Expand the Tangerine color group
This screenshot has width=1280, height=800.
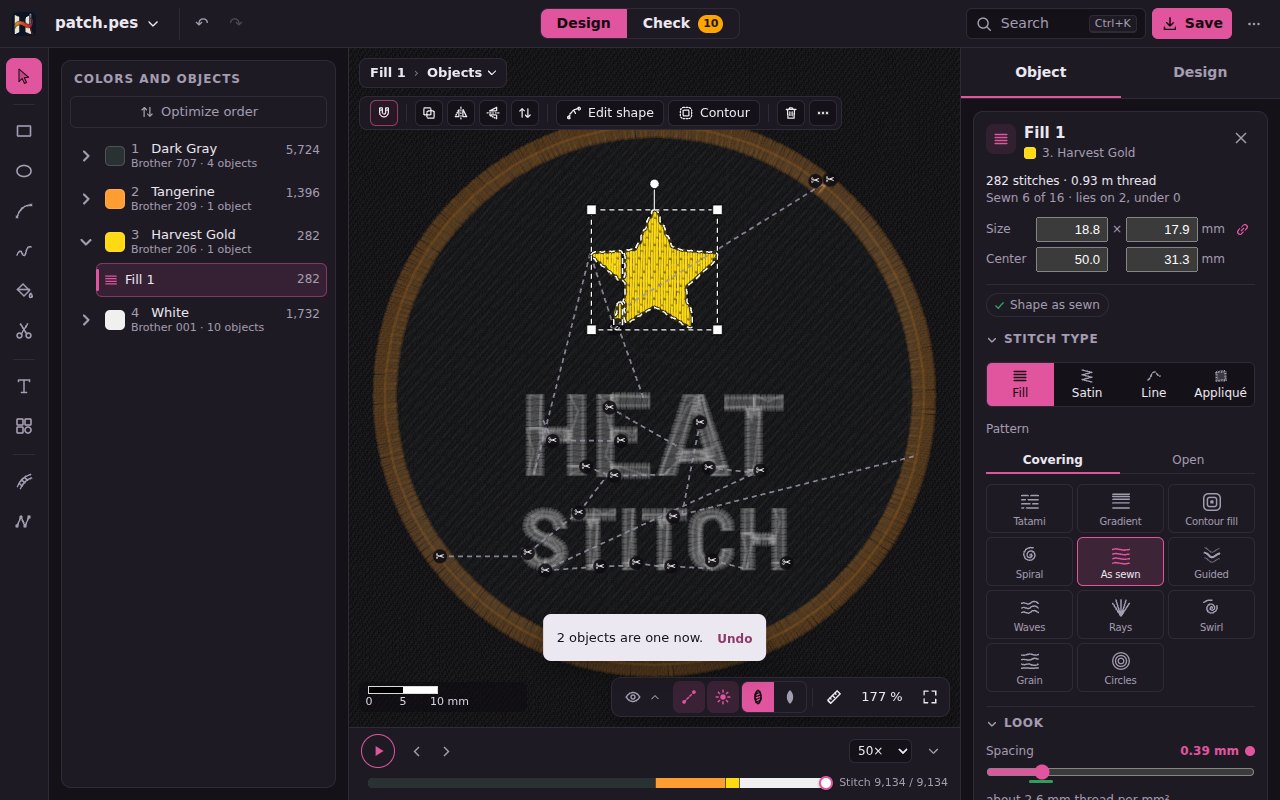click(86, 198)
